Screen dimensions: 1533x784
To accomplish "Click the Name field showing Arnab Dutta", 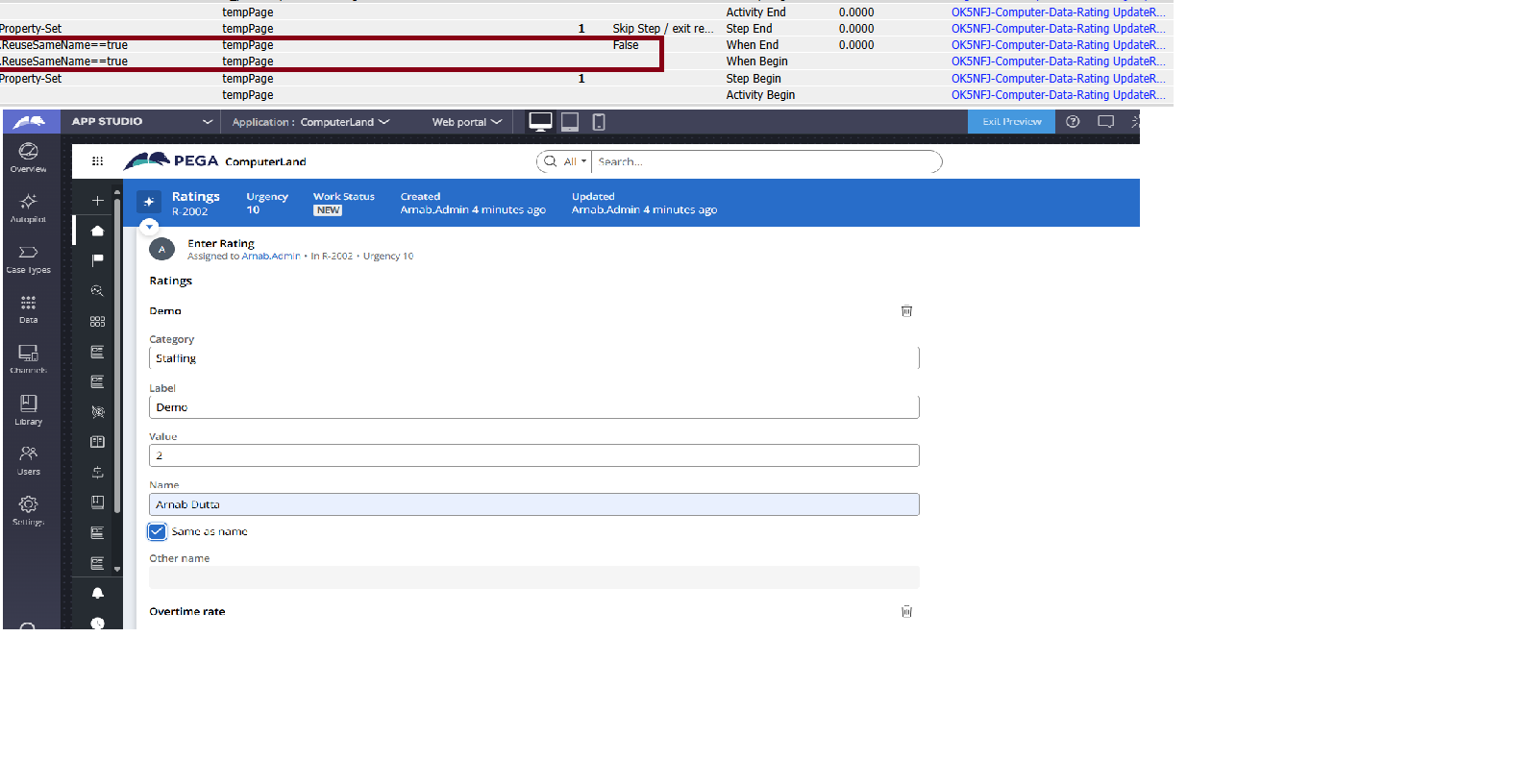I will point(534,504).
